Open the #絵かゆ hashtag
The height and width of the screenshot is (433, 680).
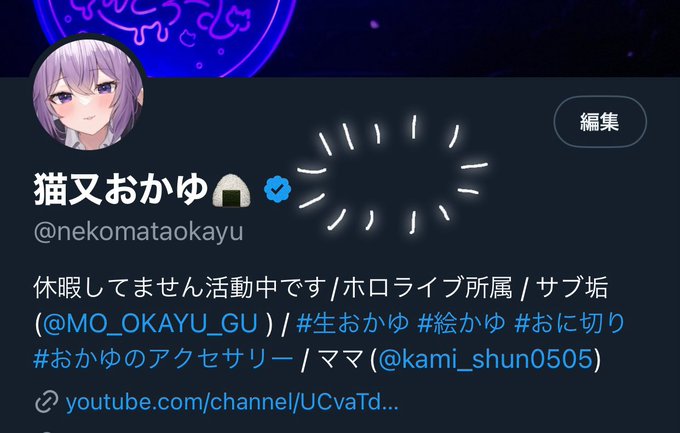(x=461, y=324)
